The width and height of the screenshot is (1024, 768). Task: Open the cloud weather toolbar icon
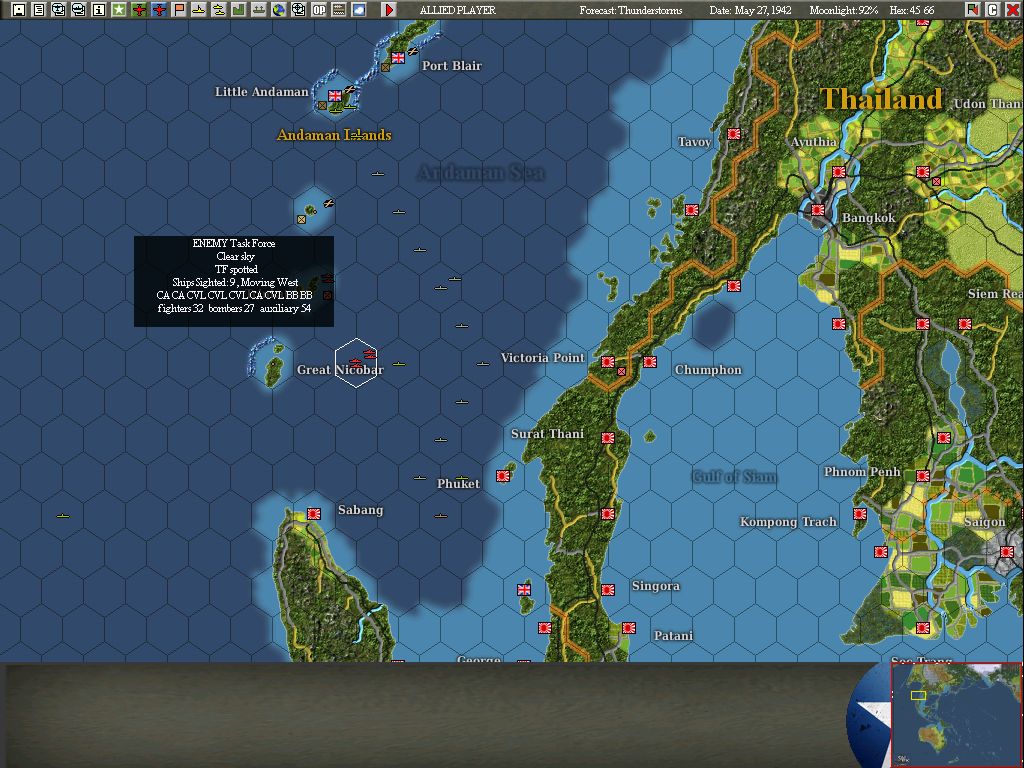pos(359,10)
